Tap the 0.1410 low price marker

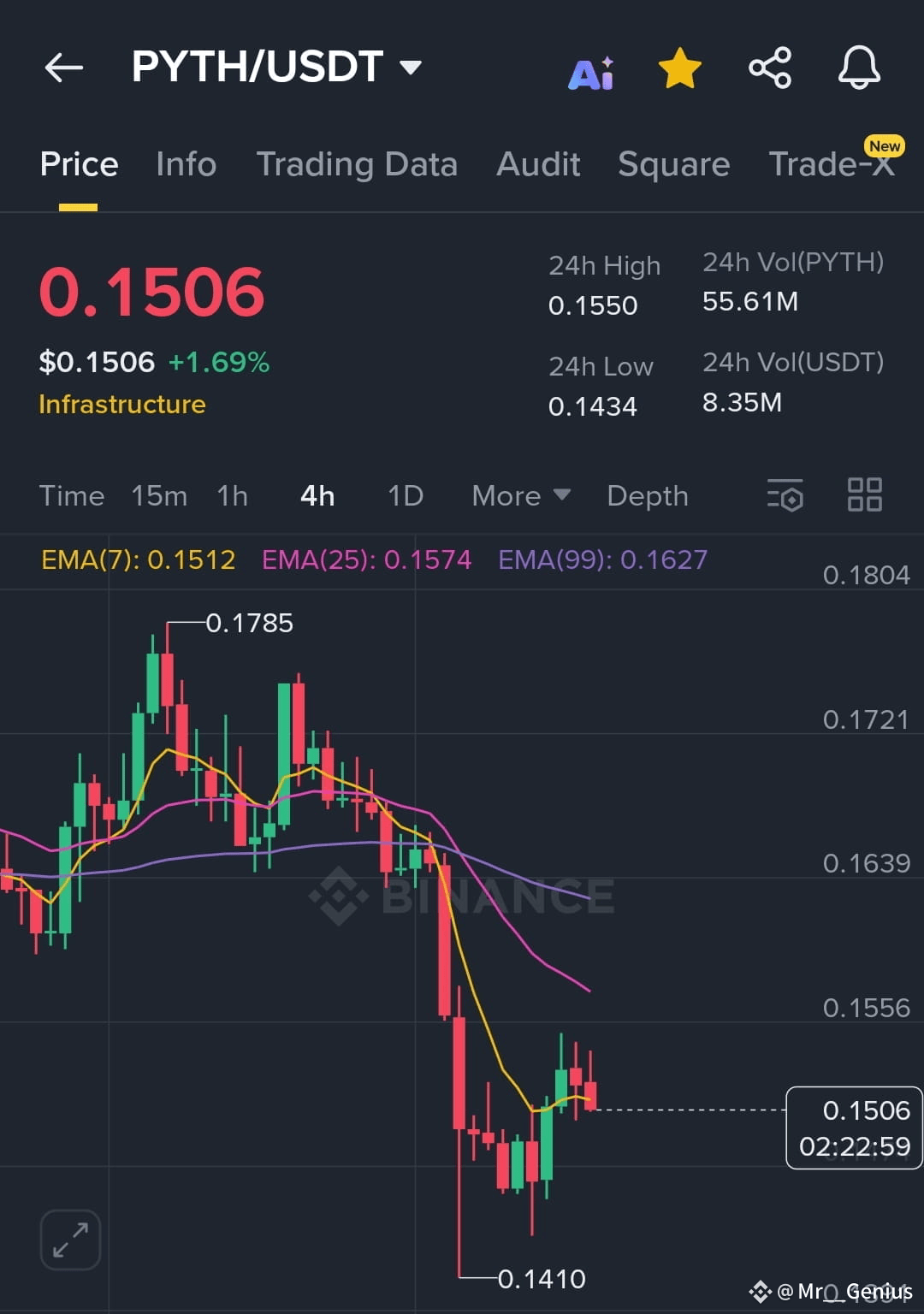[x=542, y=1279]
